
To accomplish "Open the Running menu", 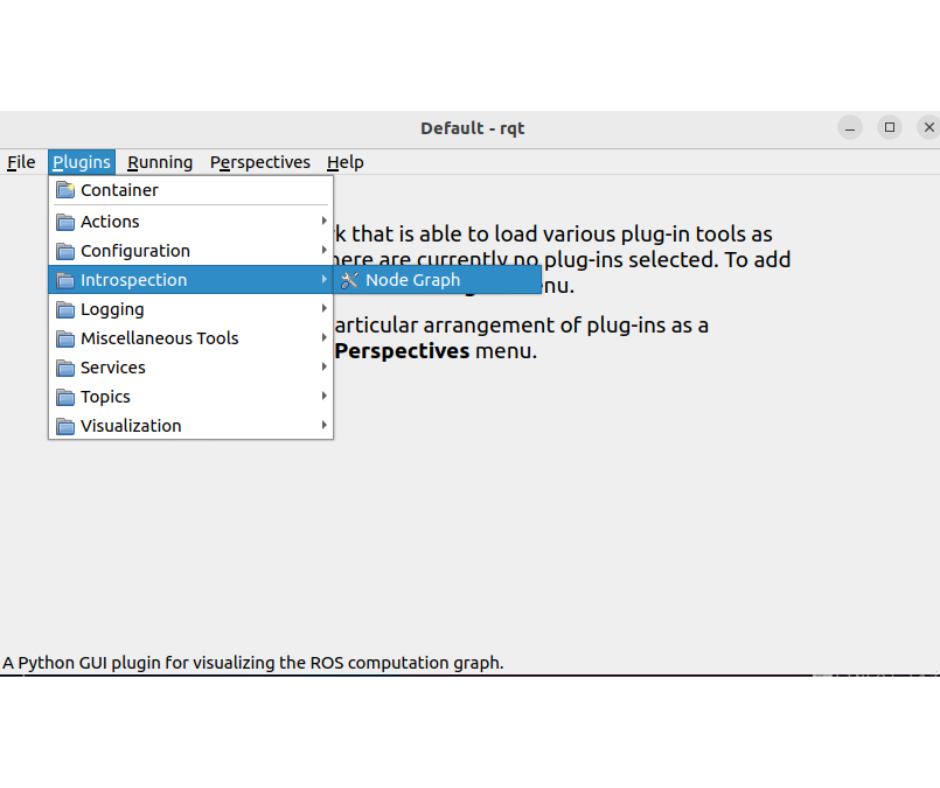I will point(160,162).
